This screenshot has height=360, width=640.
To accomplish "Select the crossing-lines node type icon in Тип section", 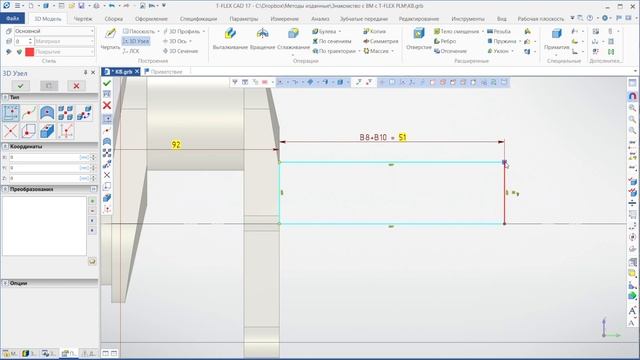I will tap(11, 131).
